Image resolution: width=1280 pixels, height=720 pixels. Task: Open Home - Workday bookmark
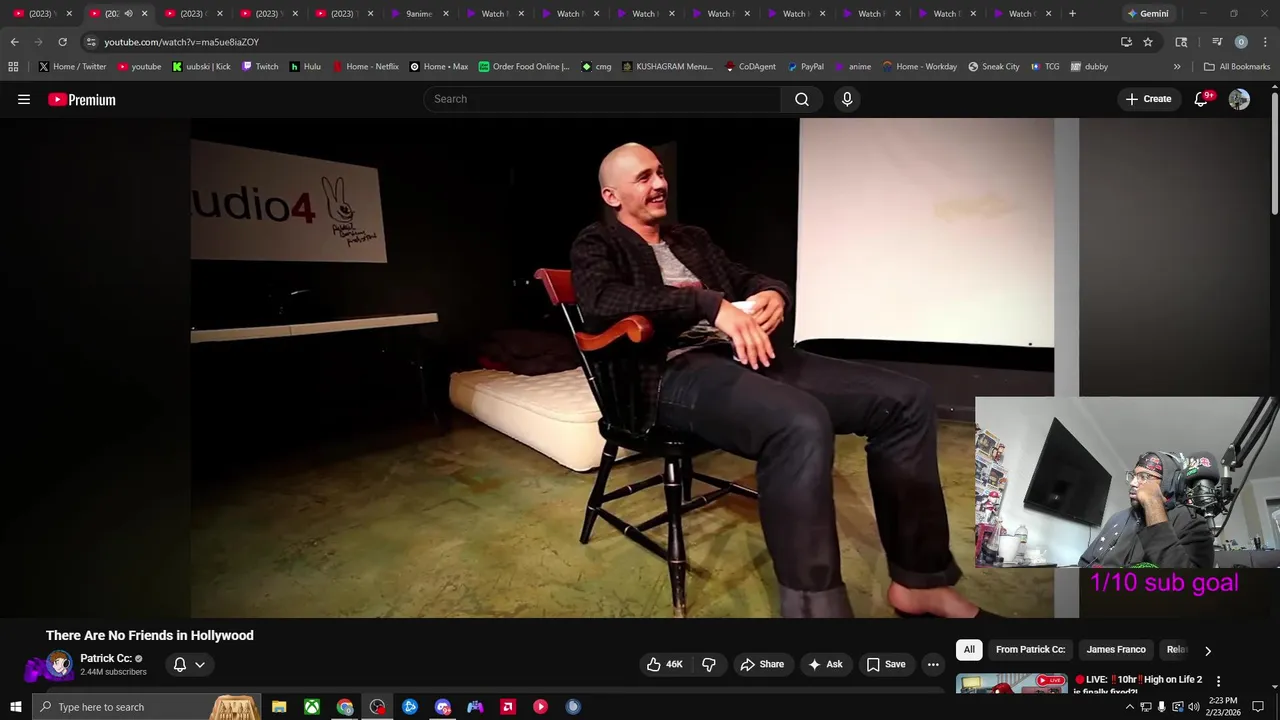click(919, 66)
